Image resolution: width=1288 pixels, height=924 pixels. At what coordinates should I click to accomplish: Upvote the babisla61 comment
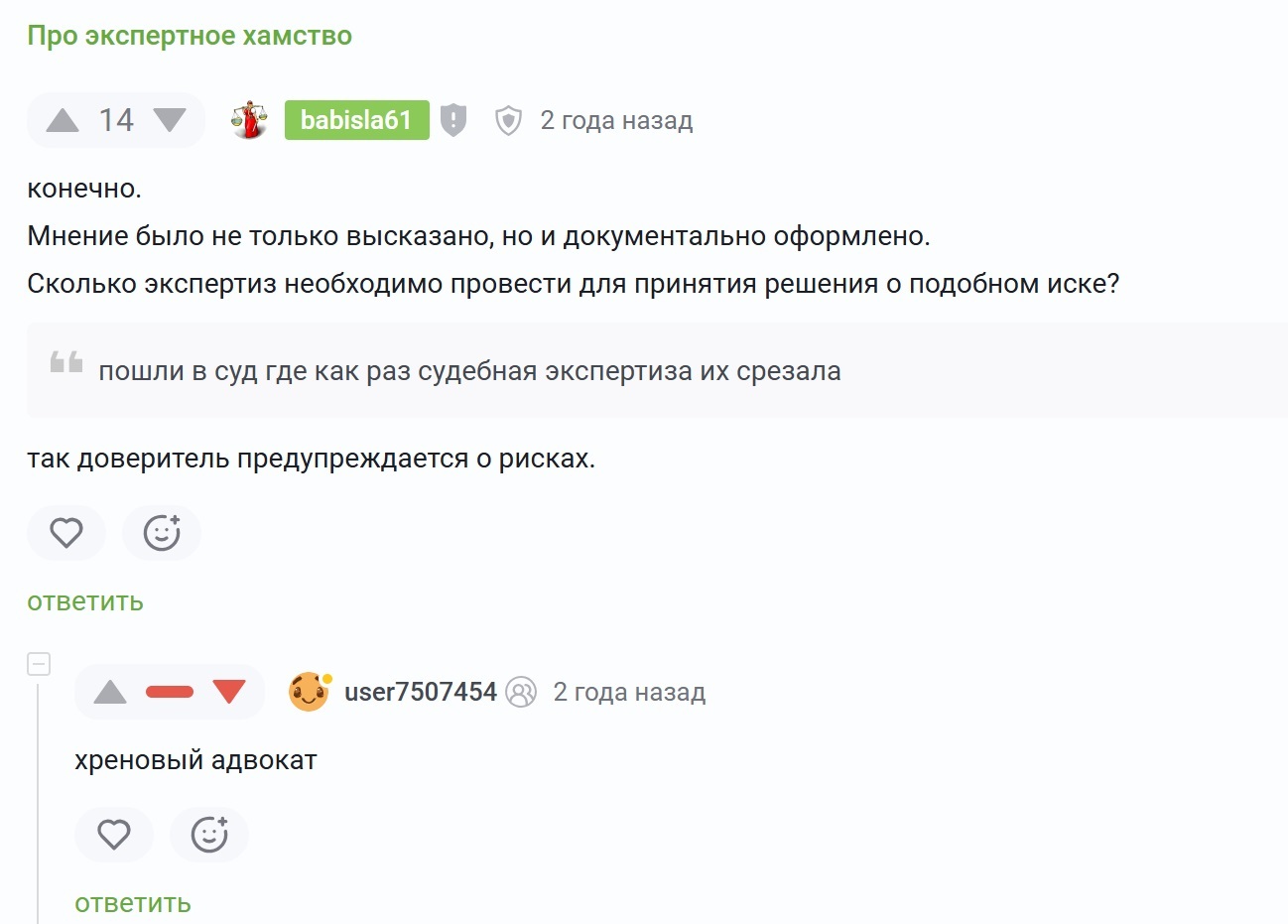[63, 121]
